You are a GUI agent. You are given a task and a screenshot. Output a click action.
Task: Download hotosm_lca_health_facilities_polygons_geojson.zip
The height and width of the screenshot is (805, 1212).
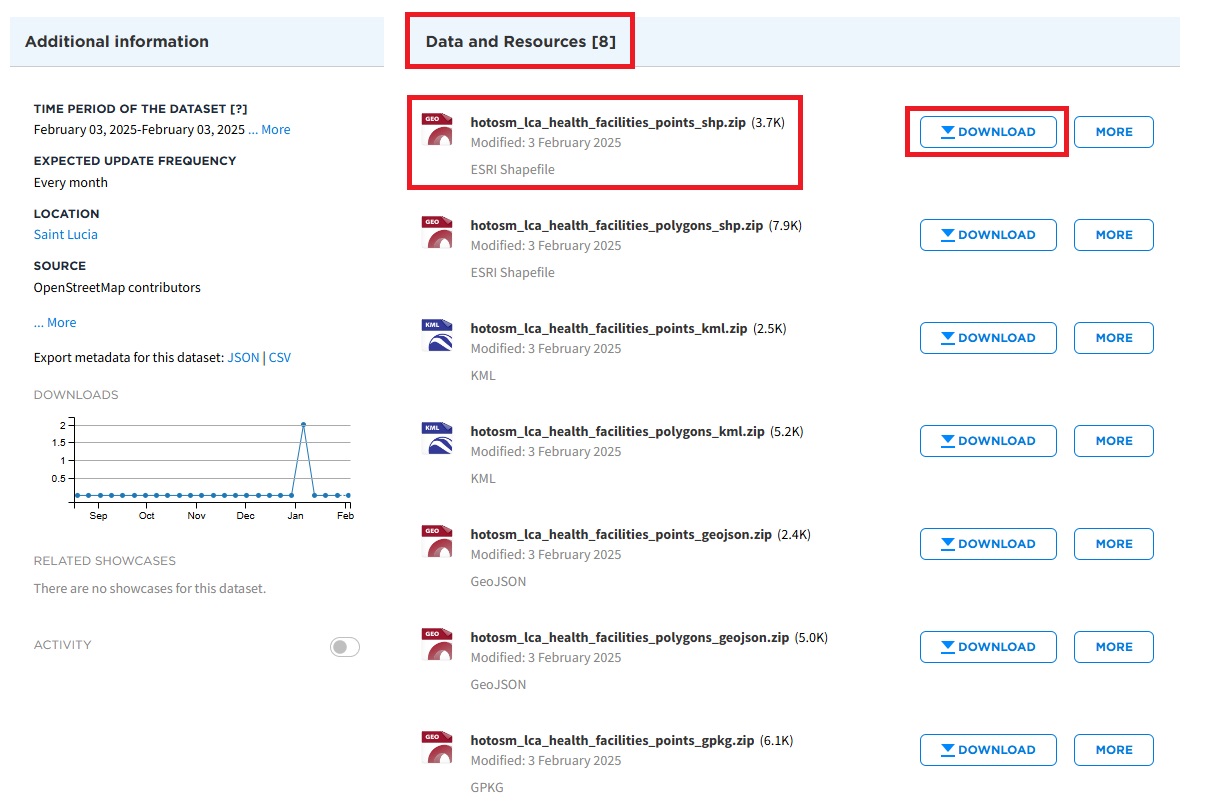point(988,647)
